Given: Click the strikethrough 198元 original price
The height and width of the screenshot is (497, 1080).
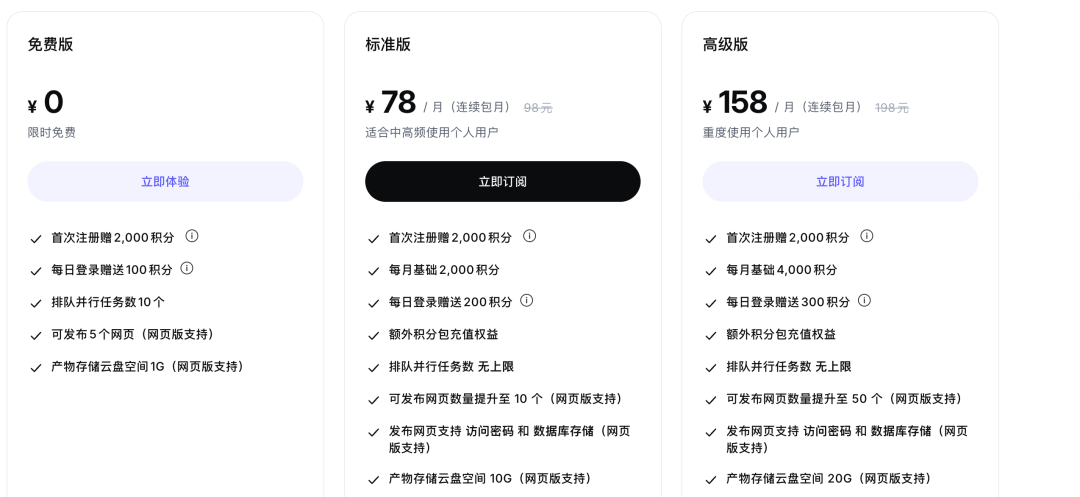Looking at the screenshot, I should [892, 108].
